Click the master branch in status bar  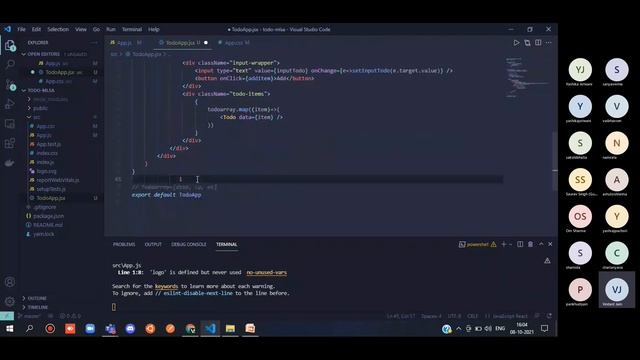[29, 316]
